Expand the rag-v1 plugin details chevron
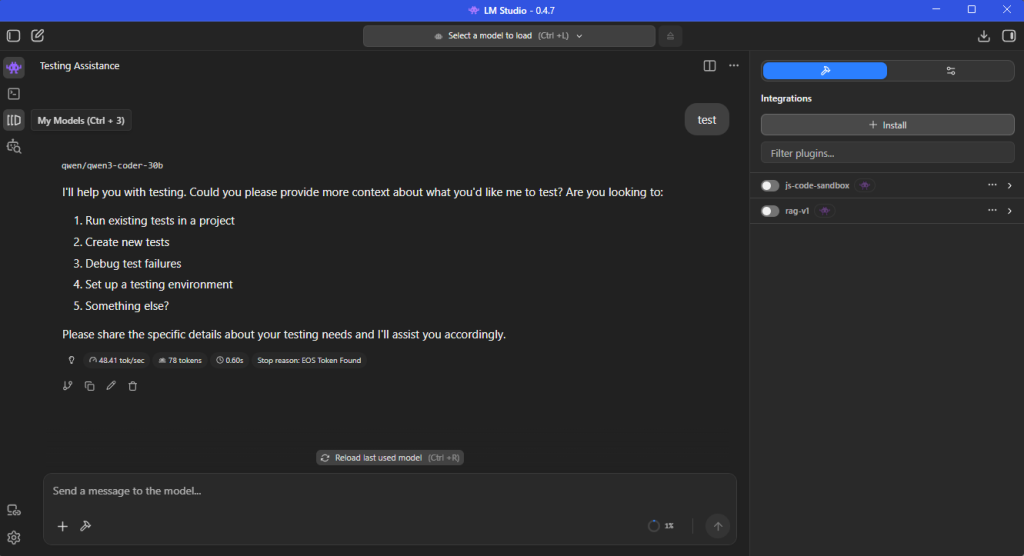Image resolution: width=1024 pixels, height=556 pixels. [1009, 211]
